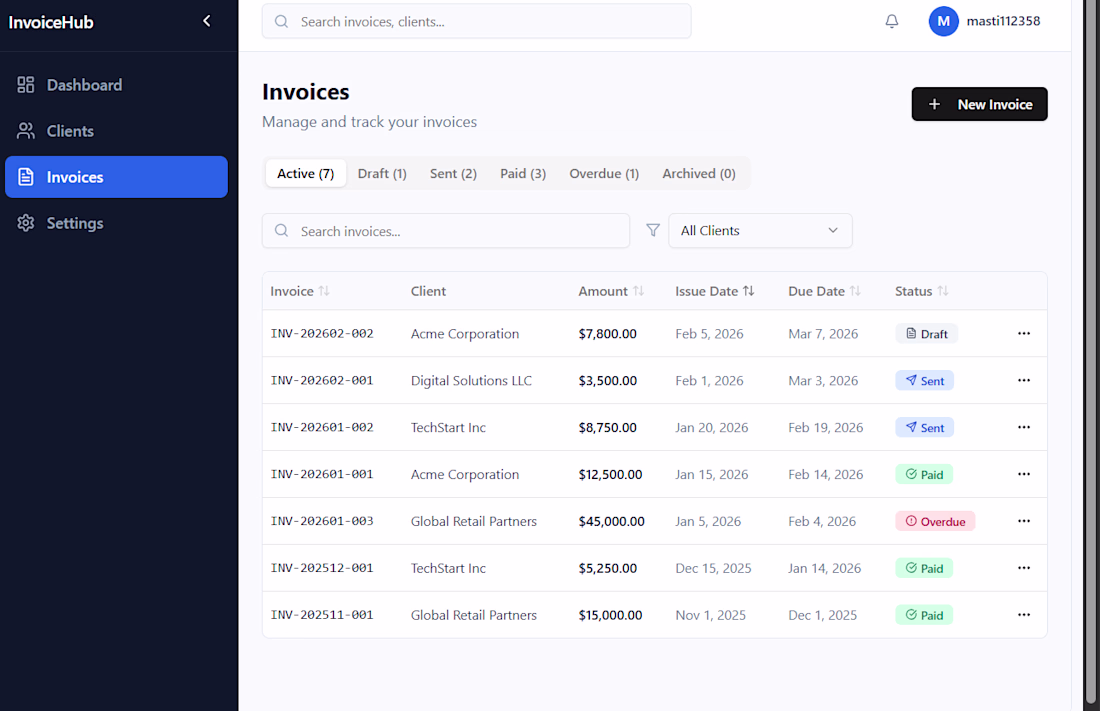
Task: Open actions menu for INV-202602-002
Action: (x=1024, y=333)
